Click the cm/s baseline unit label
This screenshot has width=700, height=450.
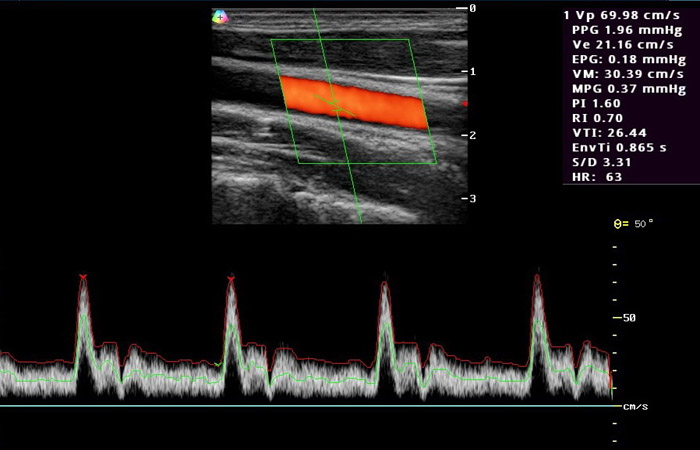(636, 407)
